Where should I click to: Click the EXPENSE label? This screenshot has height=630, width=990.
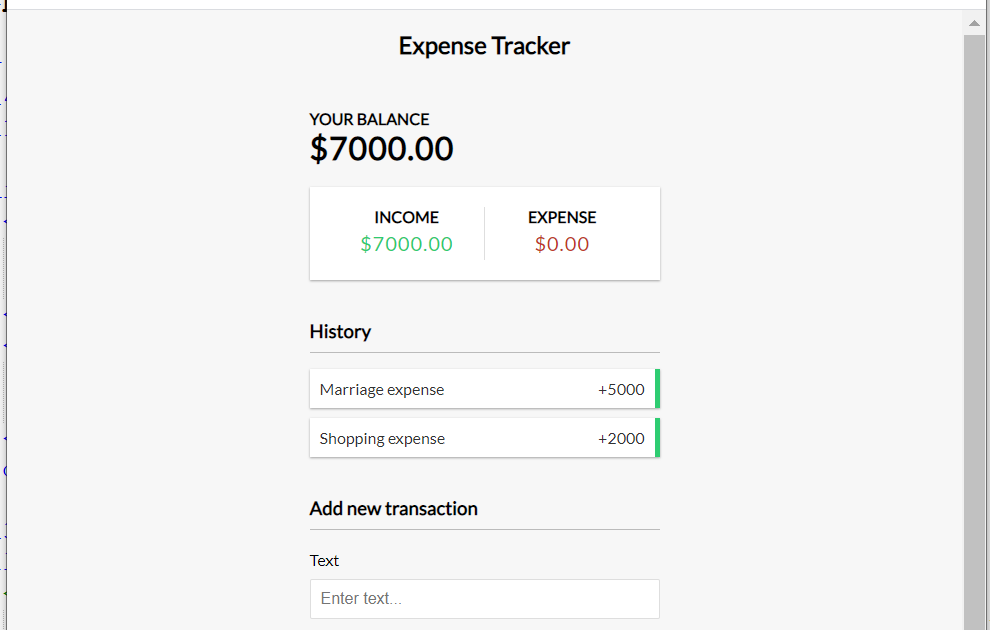point(562,217)
